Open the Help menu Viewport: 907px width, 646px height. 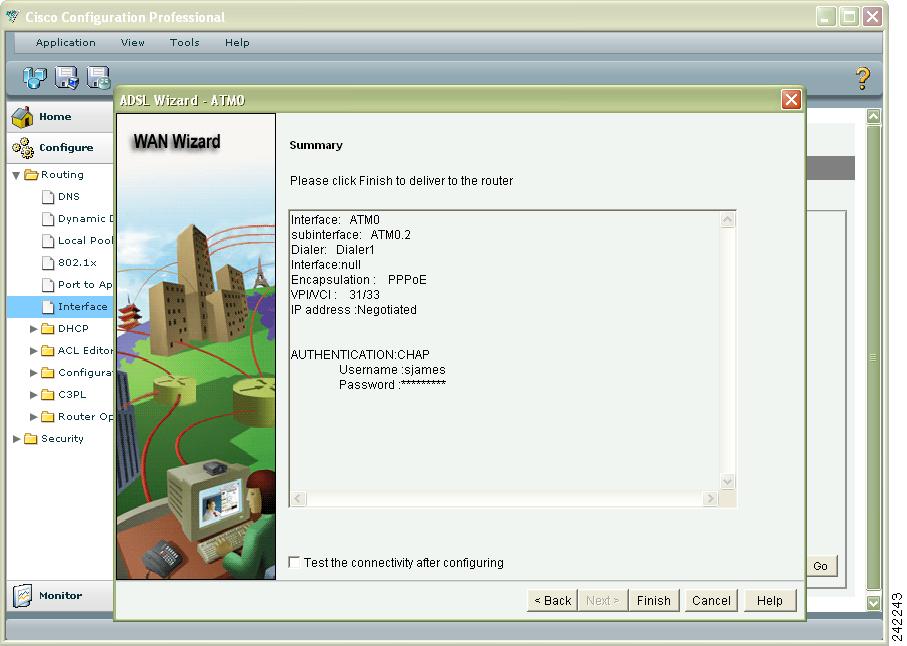click(x=237, y=42)
